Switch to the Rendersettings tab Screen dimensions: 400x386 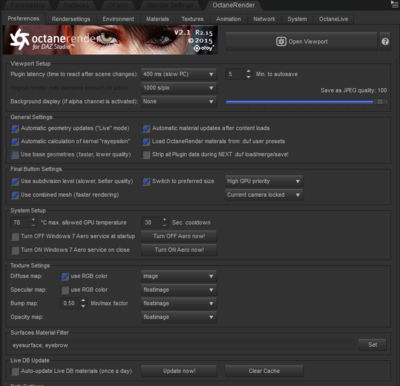tap(71, 19)
